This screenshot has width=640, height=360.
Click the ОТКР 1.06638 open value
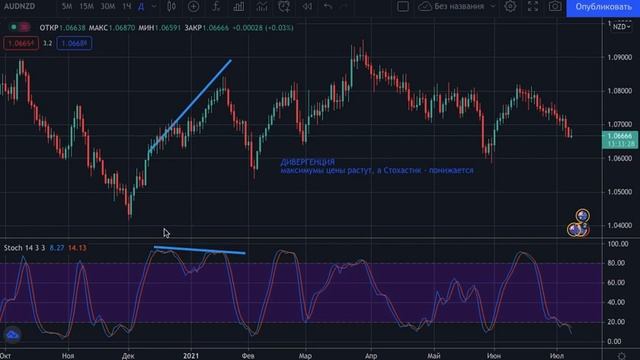pyautogui.click(x=62, y=28)
